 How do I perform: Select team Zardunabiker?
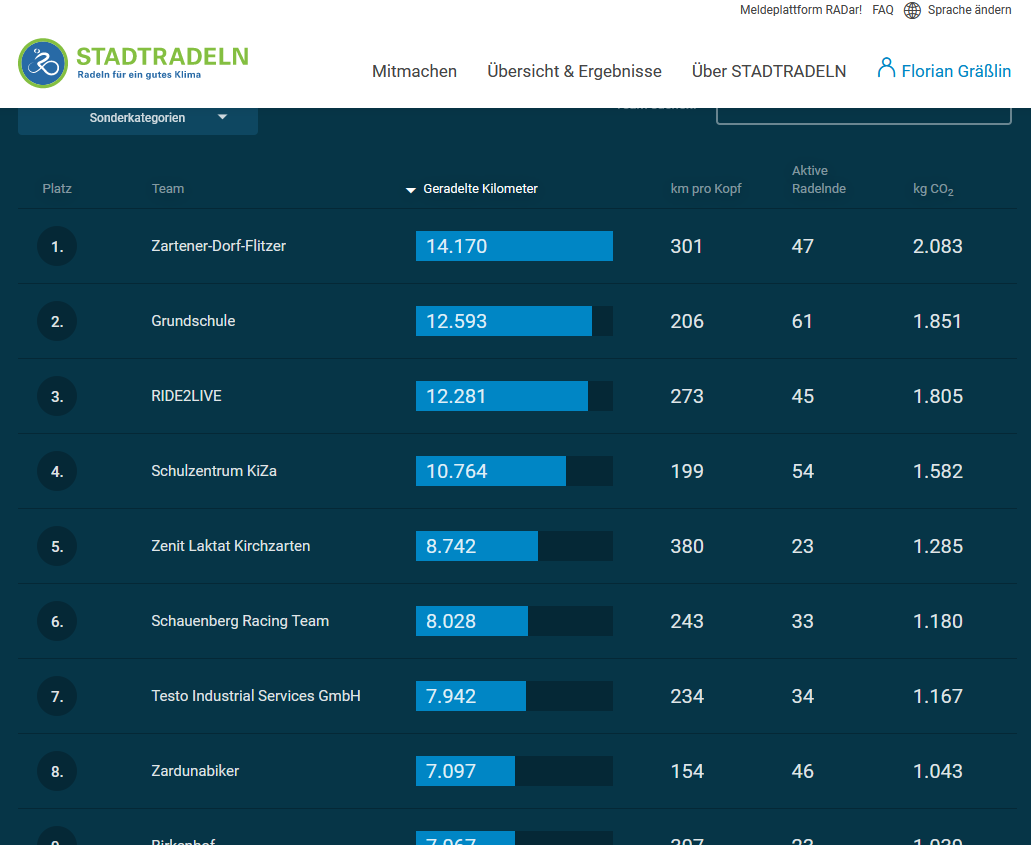[195, 771]
